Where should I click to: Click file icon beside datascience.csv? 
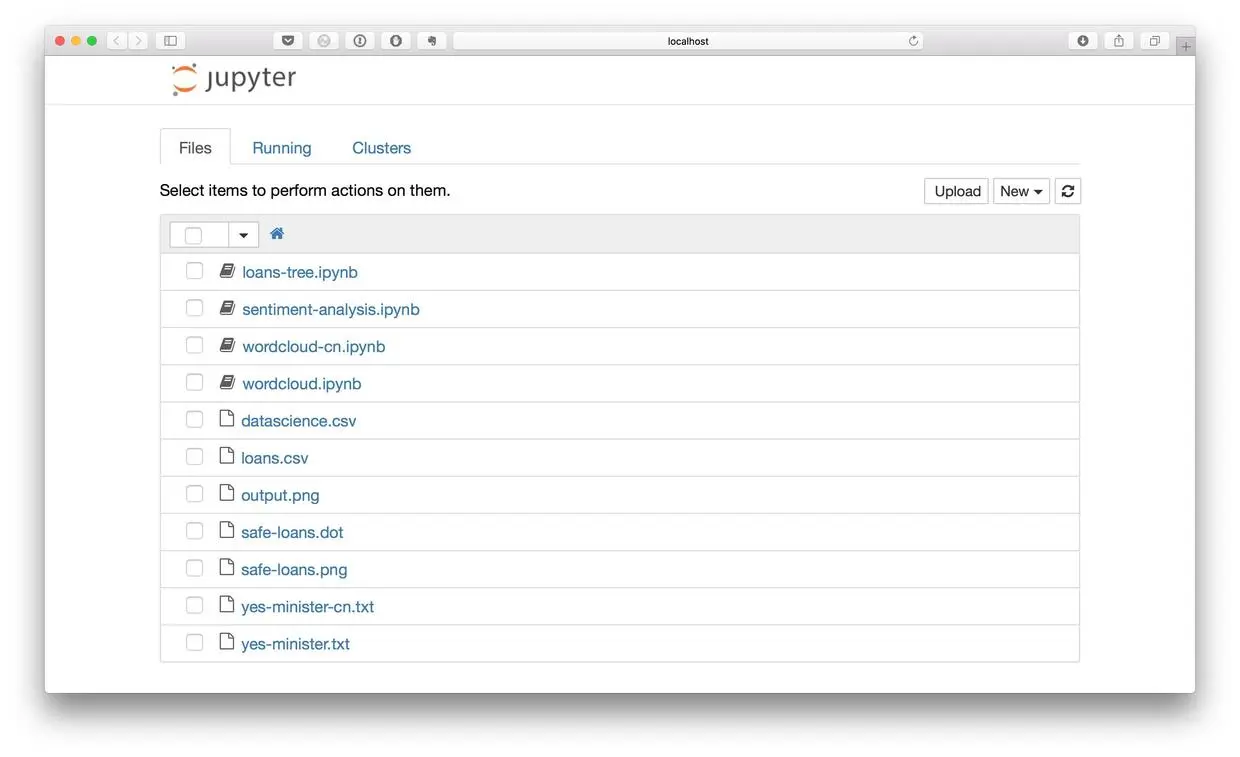(227, 419)
